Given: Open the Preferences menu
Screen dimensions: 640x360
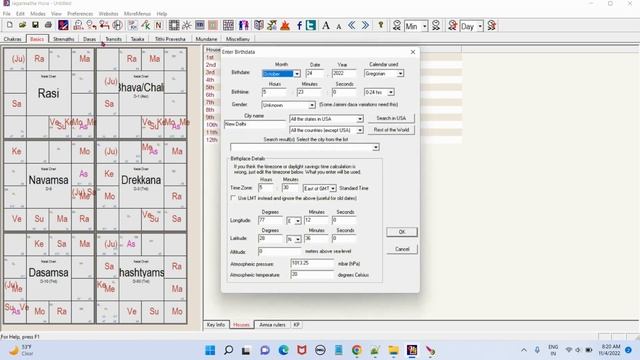Looking at the screenshot, I should [x=80, y=13].
